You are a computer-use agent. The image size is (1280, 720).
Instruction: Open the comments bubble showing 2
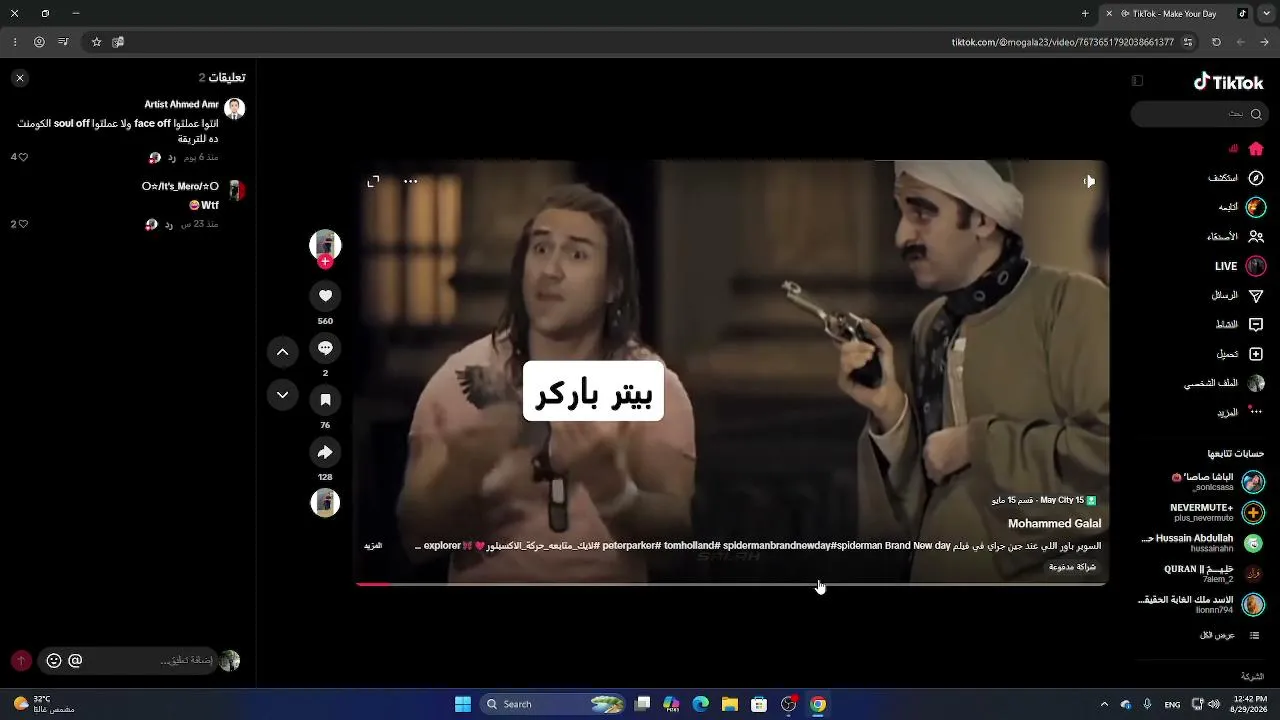click(325, 348)
